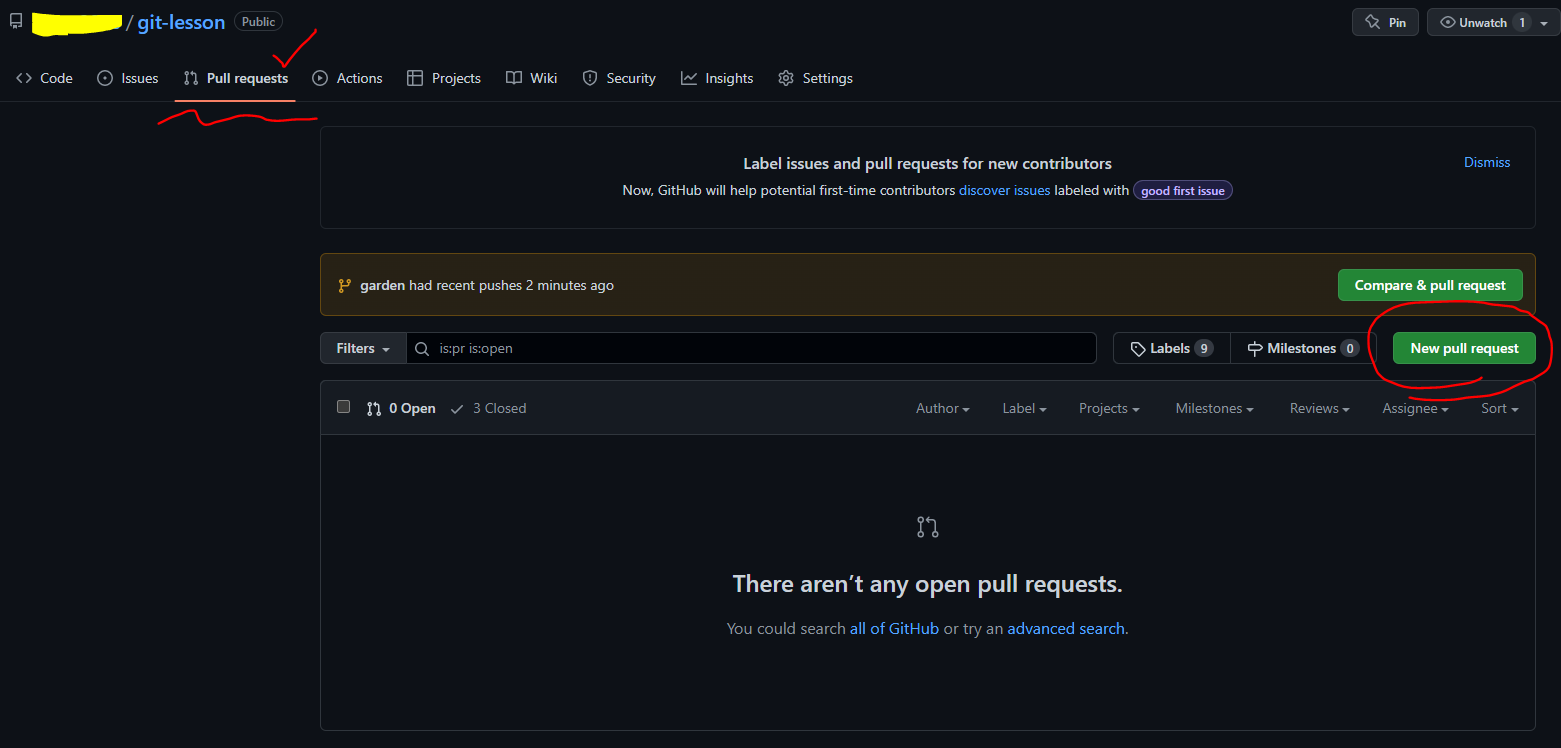Click the git-lesson repository name link
The height and width of the screenshot is (748, 1561).
point(181,22)
